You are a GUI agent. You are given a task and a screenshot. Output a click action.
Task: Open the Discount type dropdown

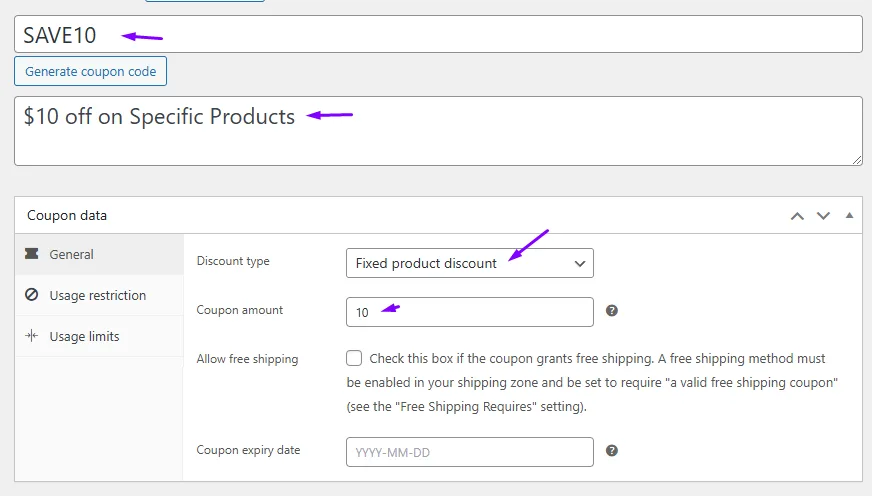[x=470, y=263]
